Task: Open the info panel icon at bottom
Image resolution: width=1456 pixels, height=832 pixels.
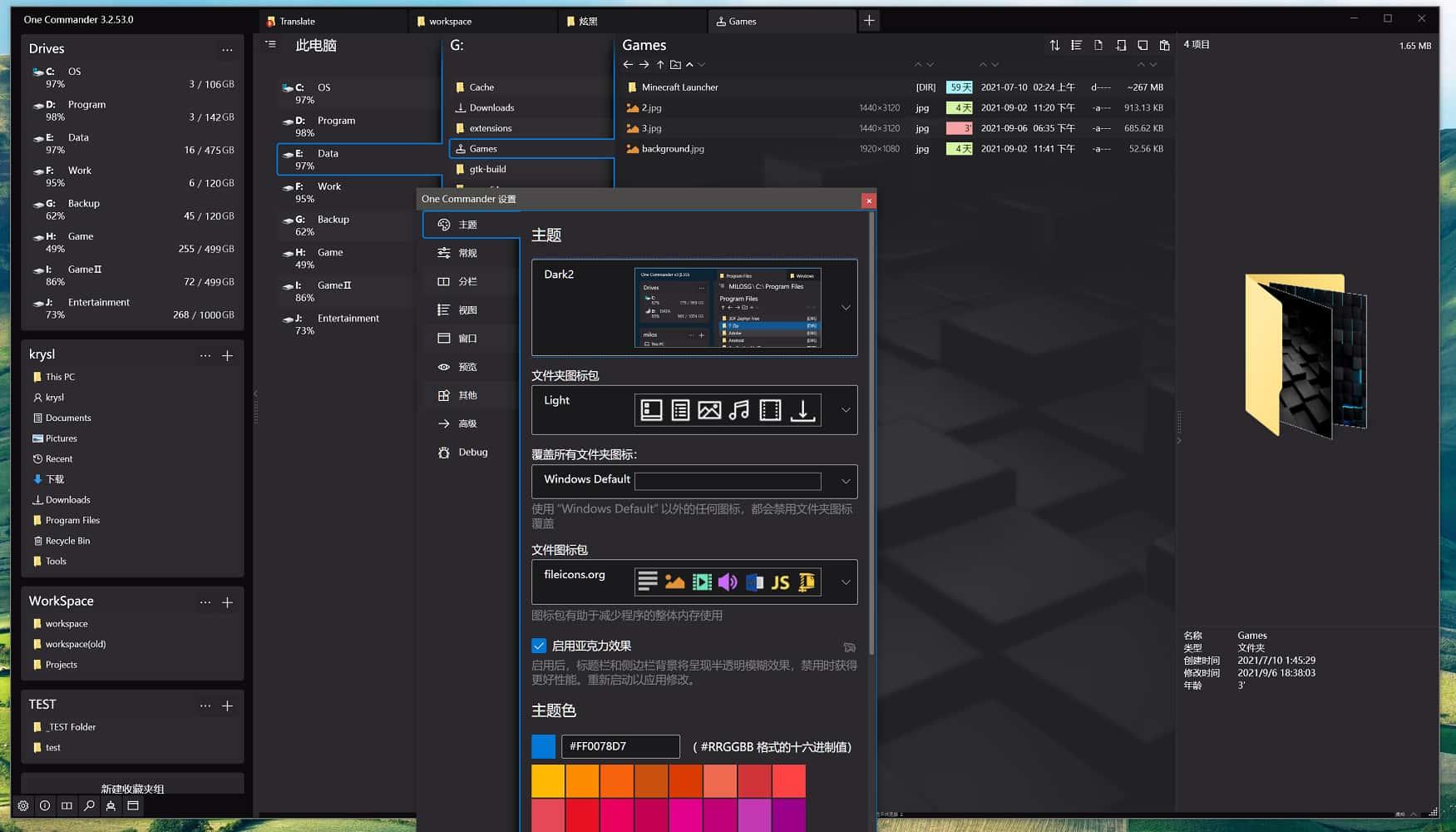Action: tap(44, 805)
